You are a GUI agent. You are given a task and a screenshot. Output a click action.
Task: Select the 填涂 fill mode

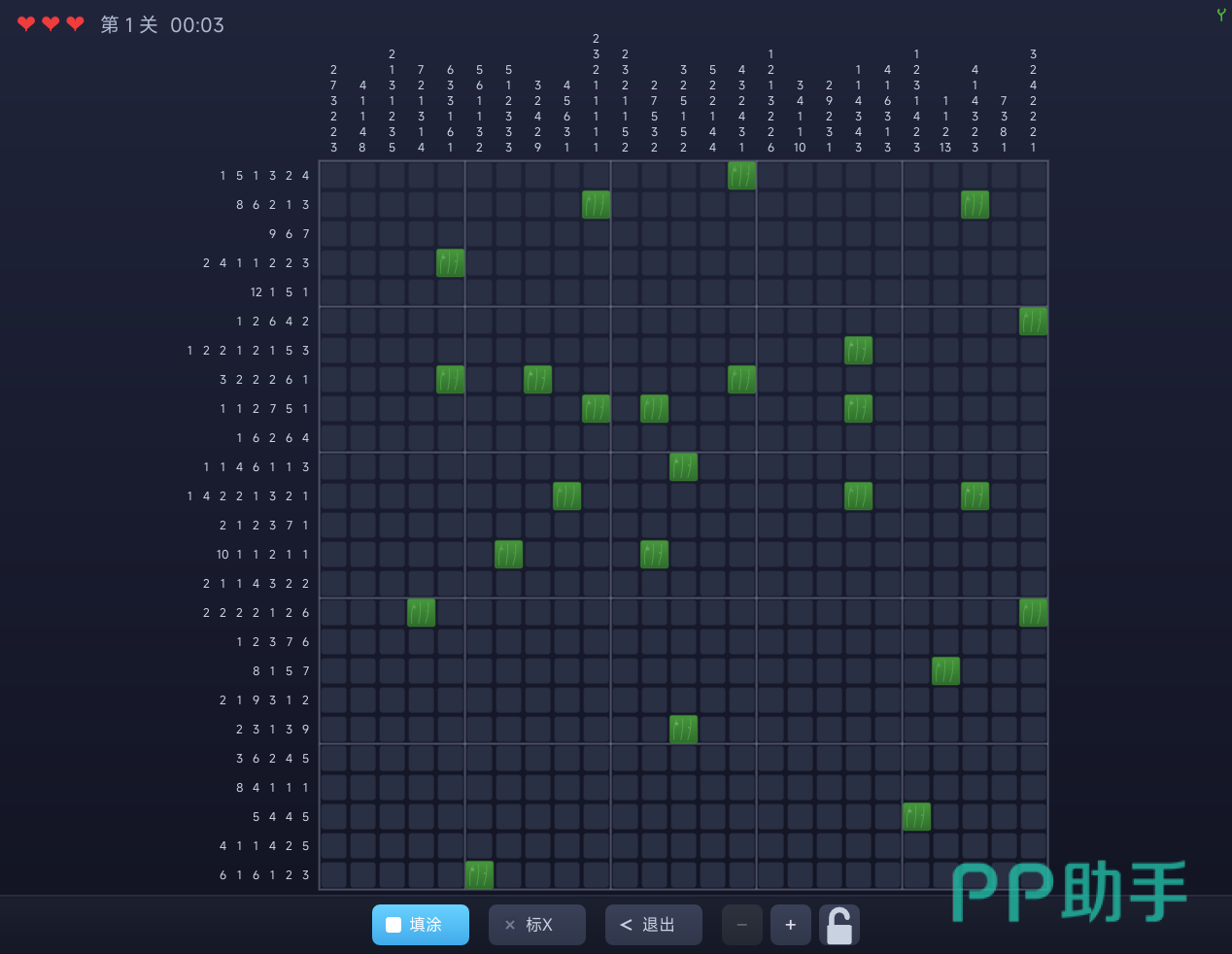(x=420, y=925)
